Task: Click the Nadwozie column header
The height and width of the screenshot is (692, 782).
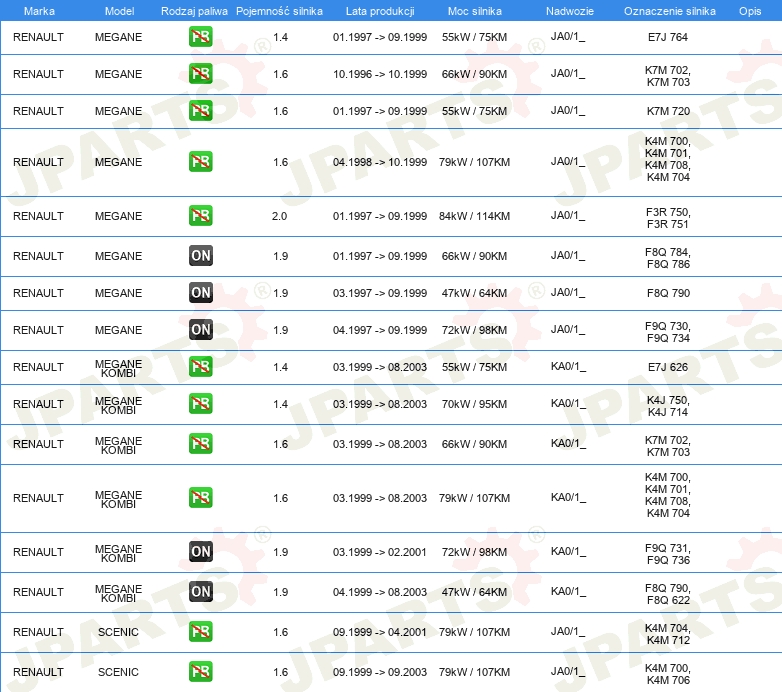Action: (570, 11)
